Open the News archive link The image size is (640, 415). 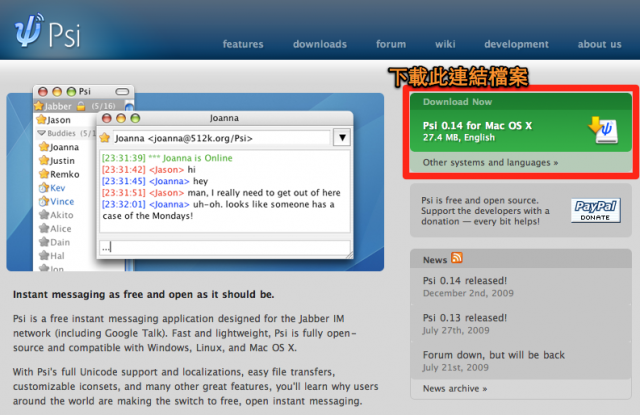point(455,388)
